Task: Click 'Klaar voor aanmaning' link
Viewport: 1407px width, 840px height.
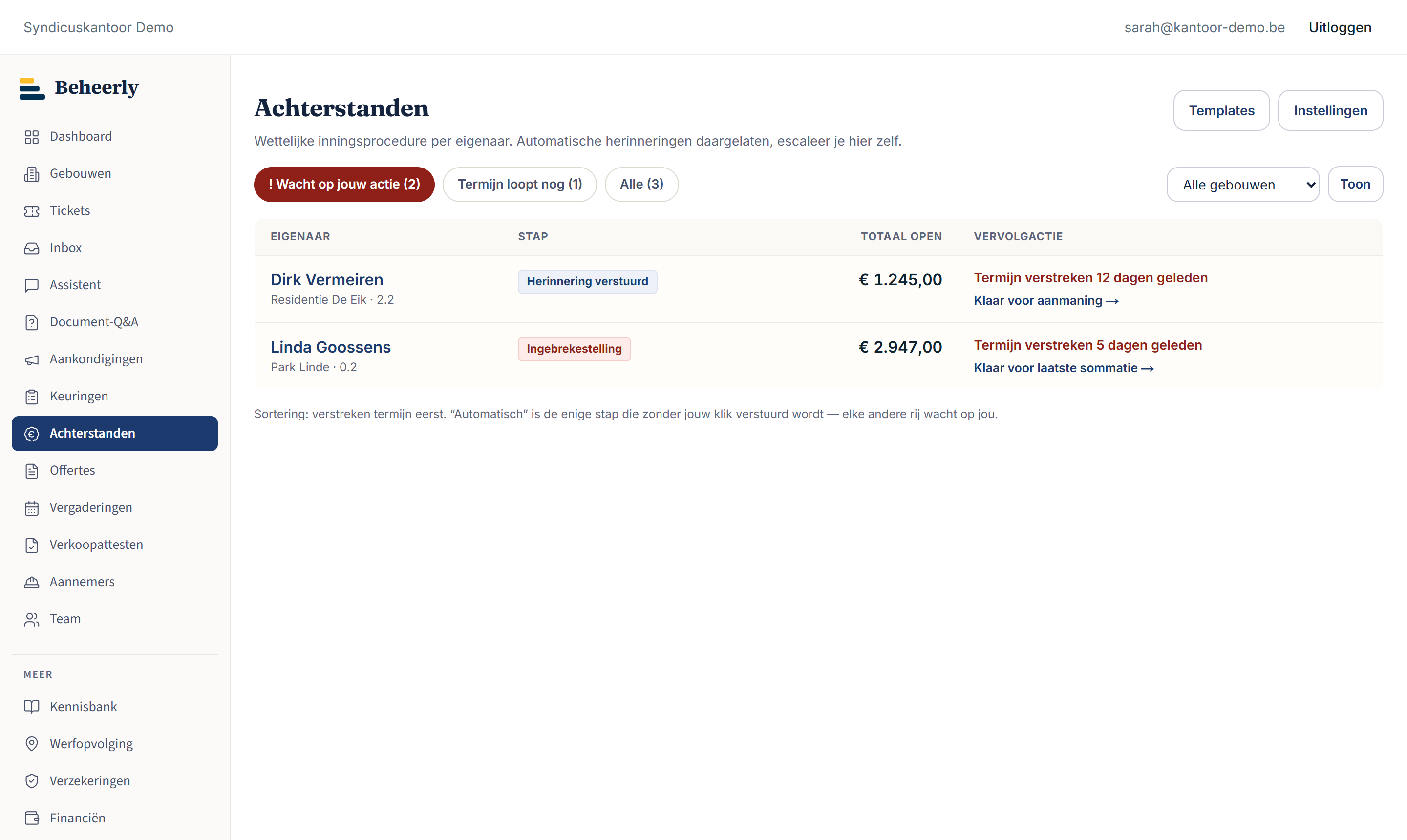Action: (x=1046, y=300)
